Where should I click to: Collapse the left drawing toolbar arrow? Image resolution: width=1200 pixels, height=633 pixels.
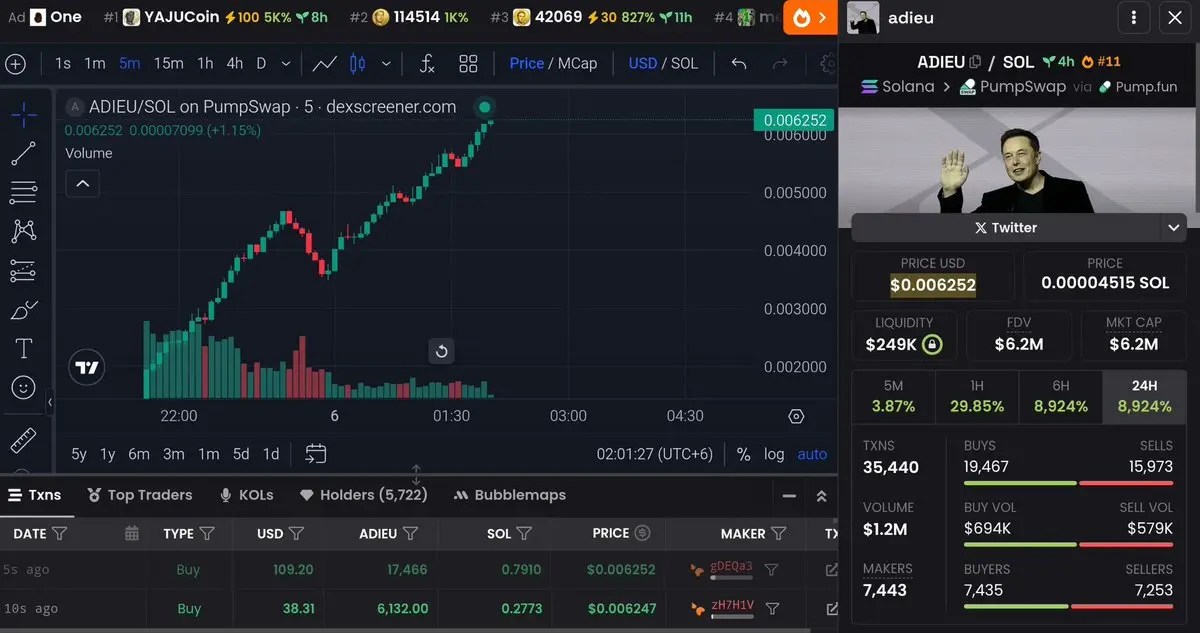(50, 402)
